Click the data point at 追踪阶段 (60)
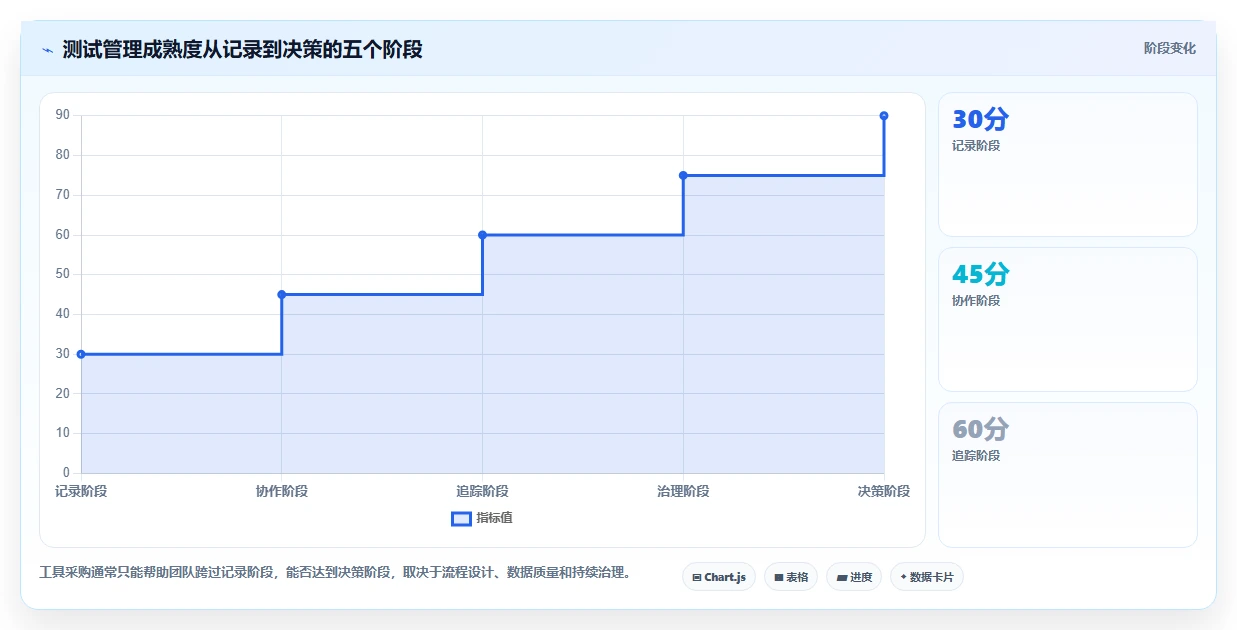Viewport: 1237px width, 630px height. coord(482,235)
